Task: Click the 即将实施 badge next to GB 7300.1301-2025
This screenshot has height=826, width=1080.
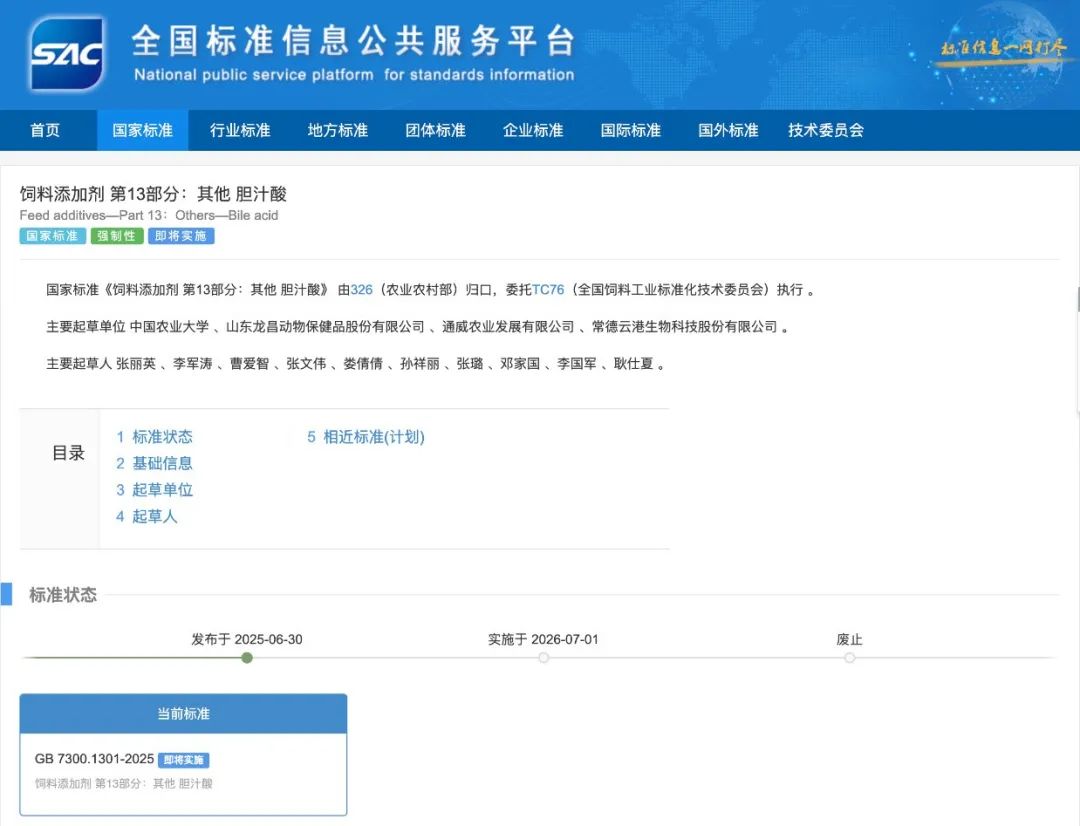Action: [185, 760]
